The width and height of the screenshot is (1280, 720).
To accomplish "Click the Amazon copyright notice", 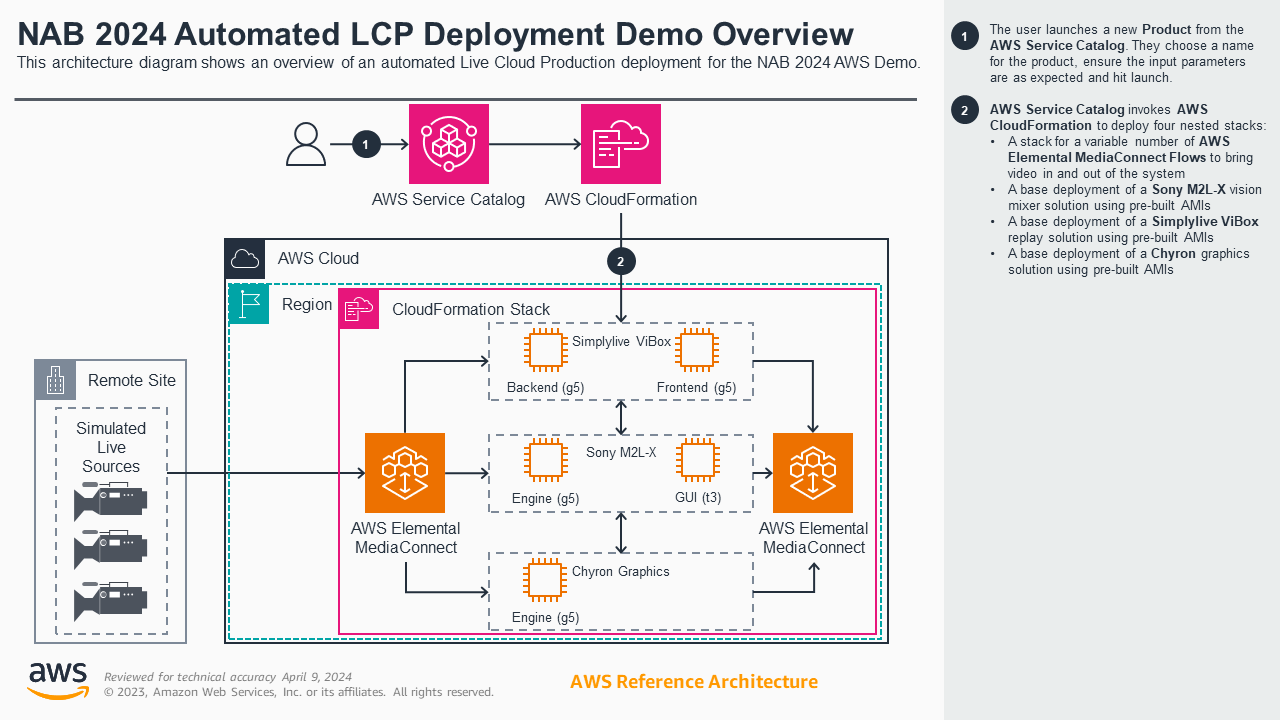I will pos(299,692).
